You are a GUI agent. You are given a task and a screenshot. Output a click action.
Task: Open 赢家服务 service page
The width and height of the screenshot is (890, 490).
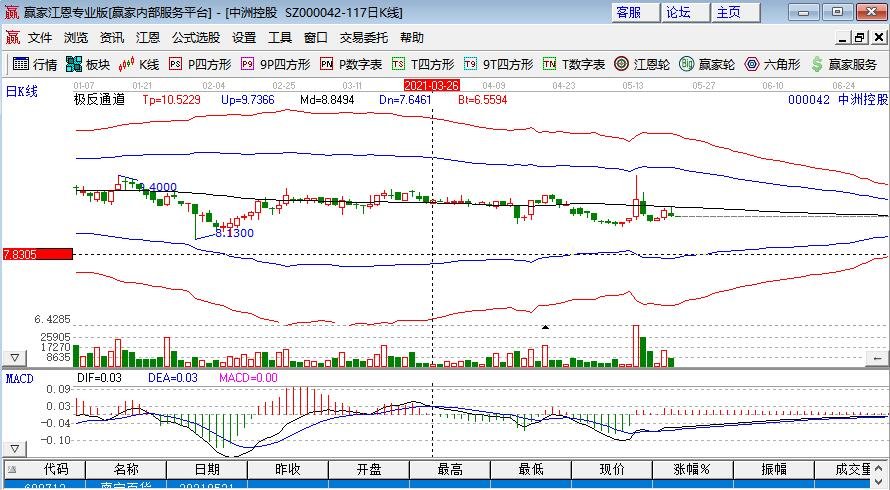click(x=844, y=64)
